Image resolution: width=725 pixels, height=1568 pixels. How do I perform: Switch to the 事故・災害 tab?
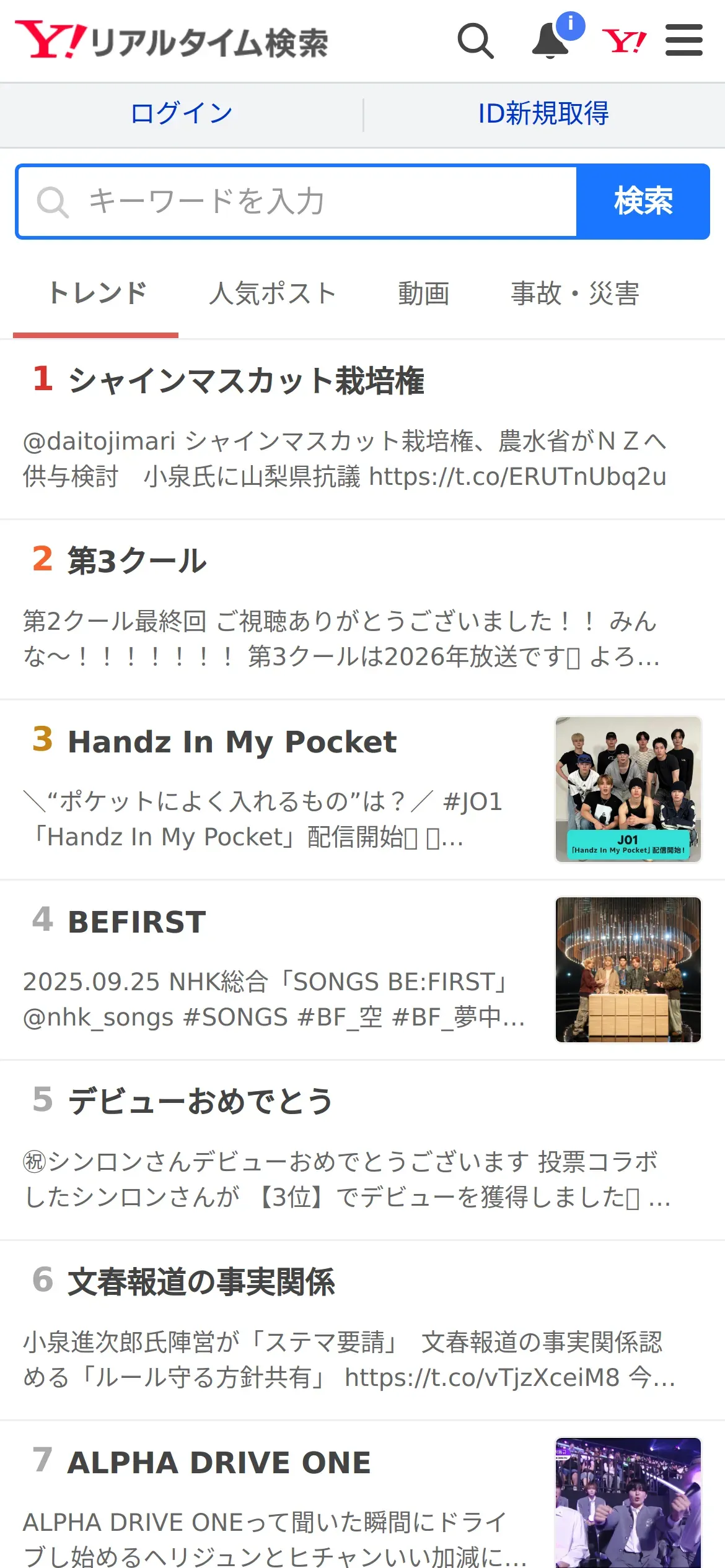[574, 294]
